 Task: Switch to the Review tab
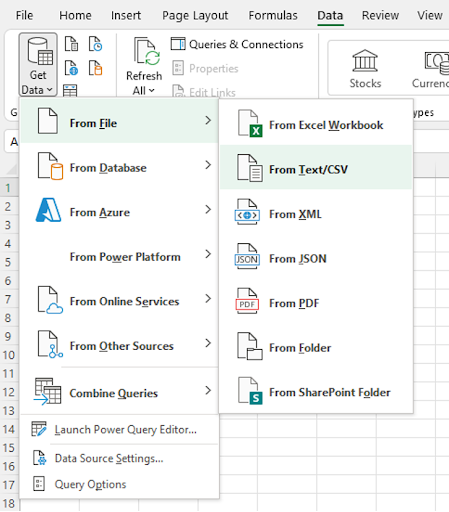[380, 15]
